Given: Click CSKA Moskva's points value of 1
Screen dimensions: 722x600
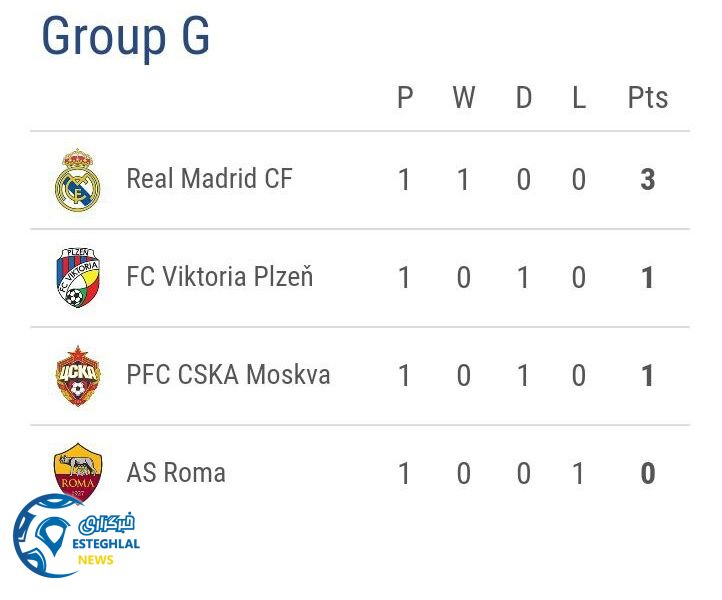Looking at the screenshot, I should [647, 375].
